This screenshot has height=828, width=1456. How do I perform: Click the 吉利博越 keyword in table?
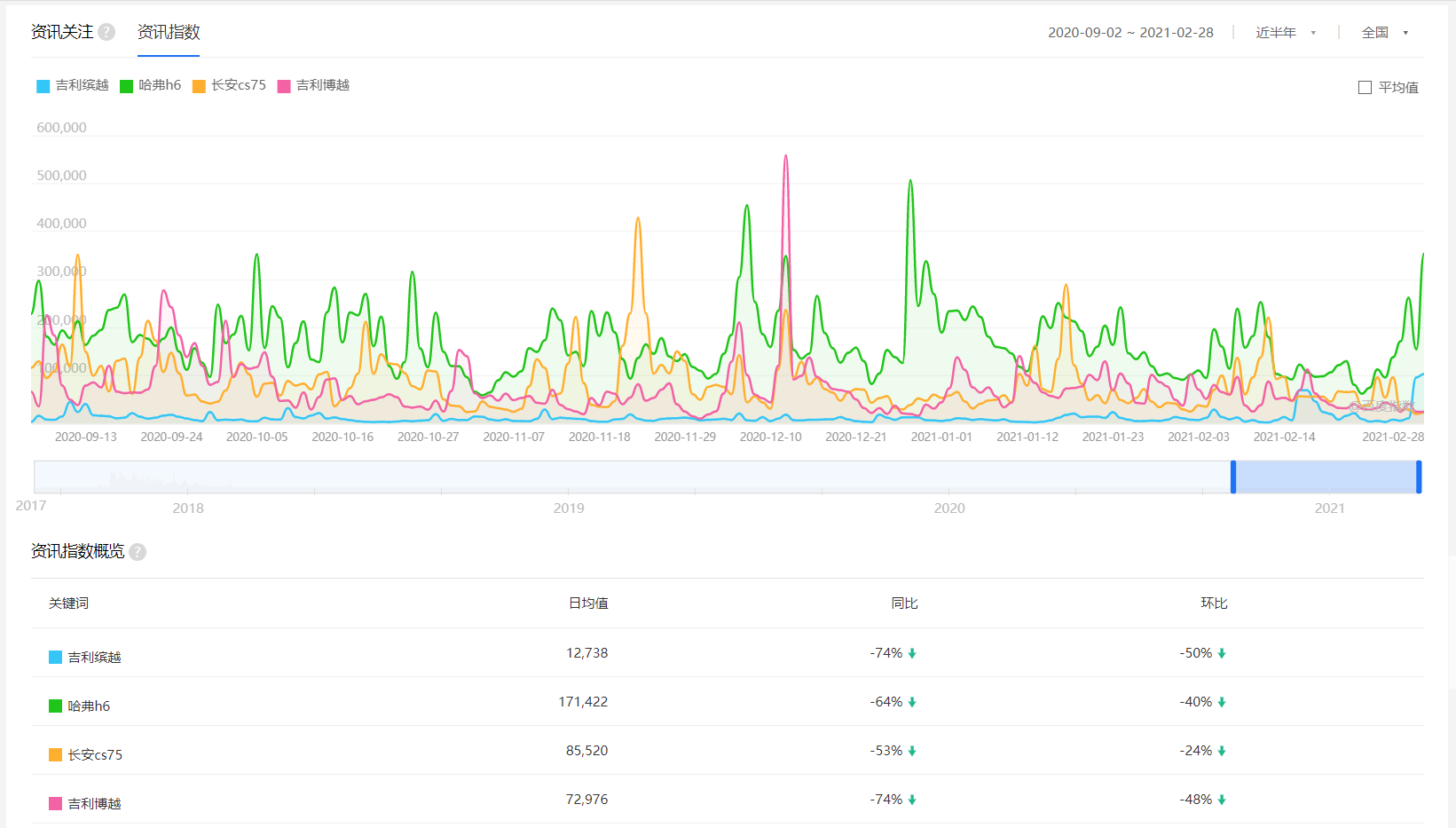click(x=94, y=804)
